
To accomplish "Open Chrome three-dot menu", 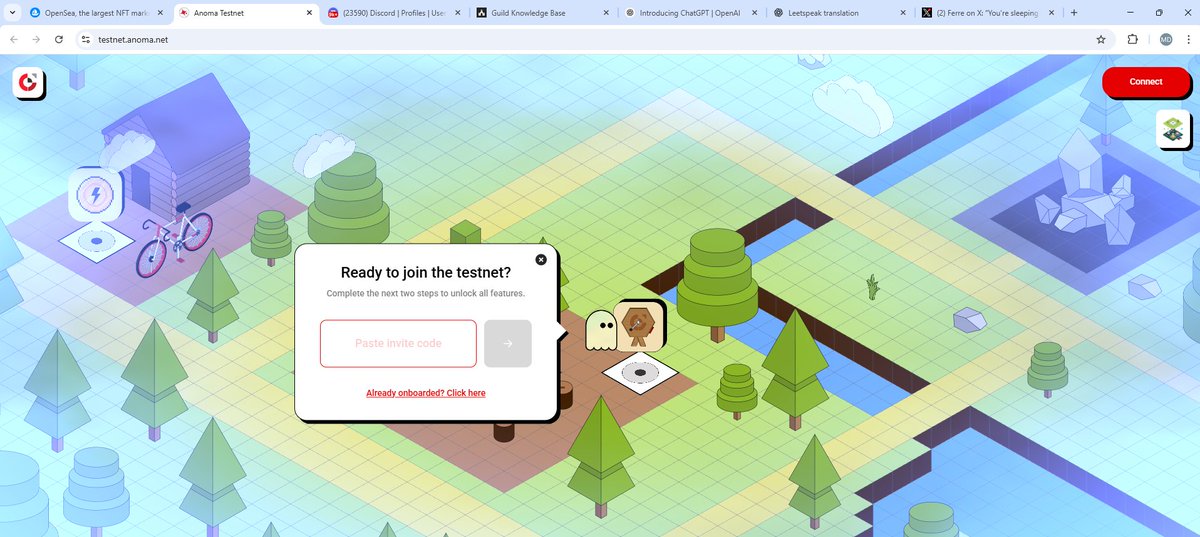I will click(1187, 39).
